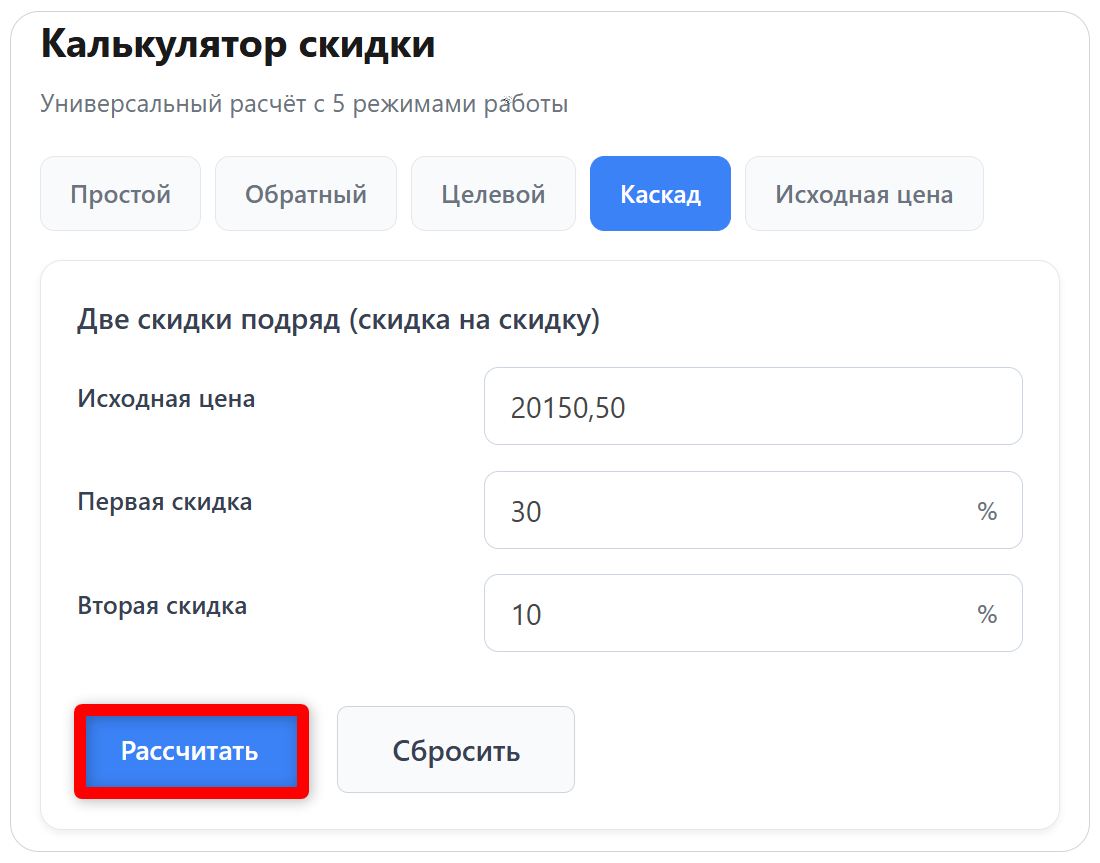Screen dimensions: 1100x863
Task: Click the Первая скидка label text
Action: 162,501
